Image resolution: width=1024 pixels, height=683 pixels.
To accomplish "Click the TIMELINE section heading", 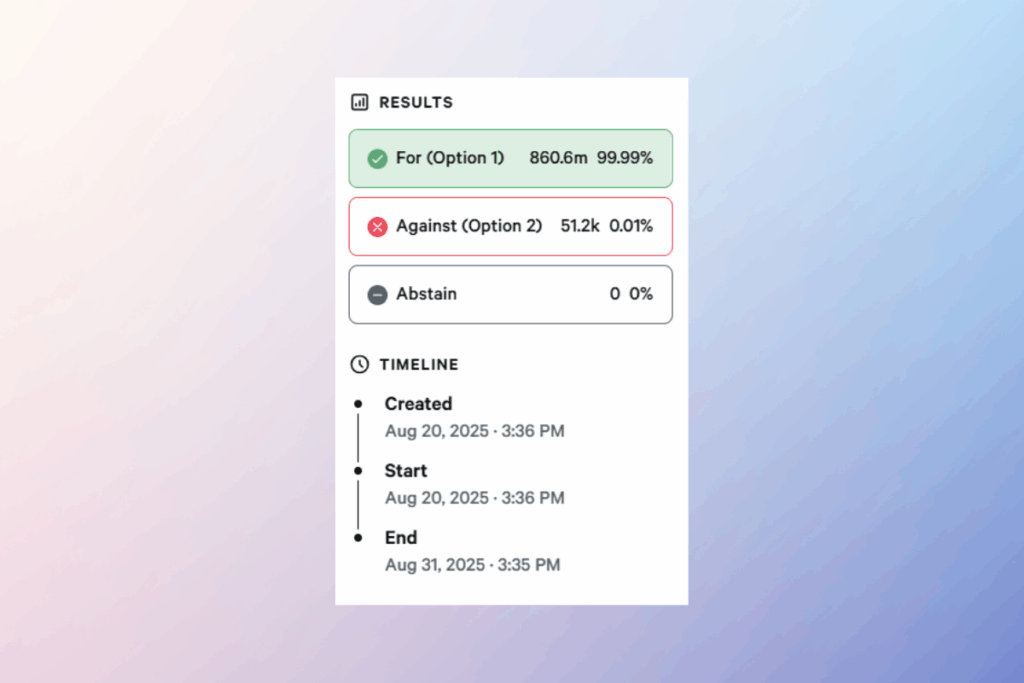I will click(419, 365).
